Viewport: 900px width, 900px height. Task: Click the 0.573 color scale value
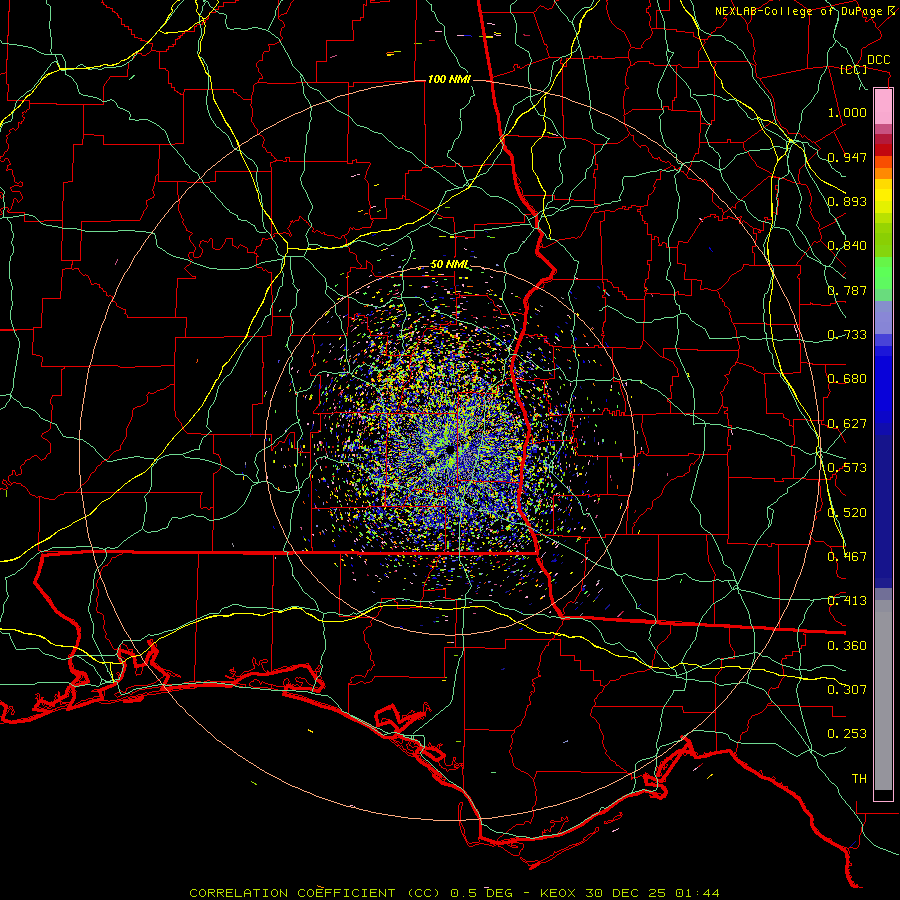pos(847,468)
